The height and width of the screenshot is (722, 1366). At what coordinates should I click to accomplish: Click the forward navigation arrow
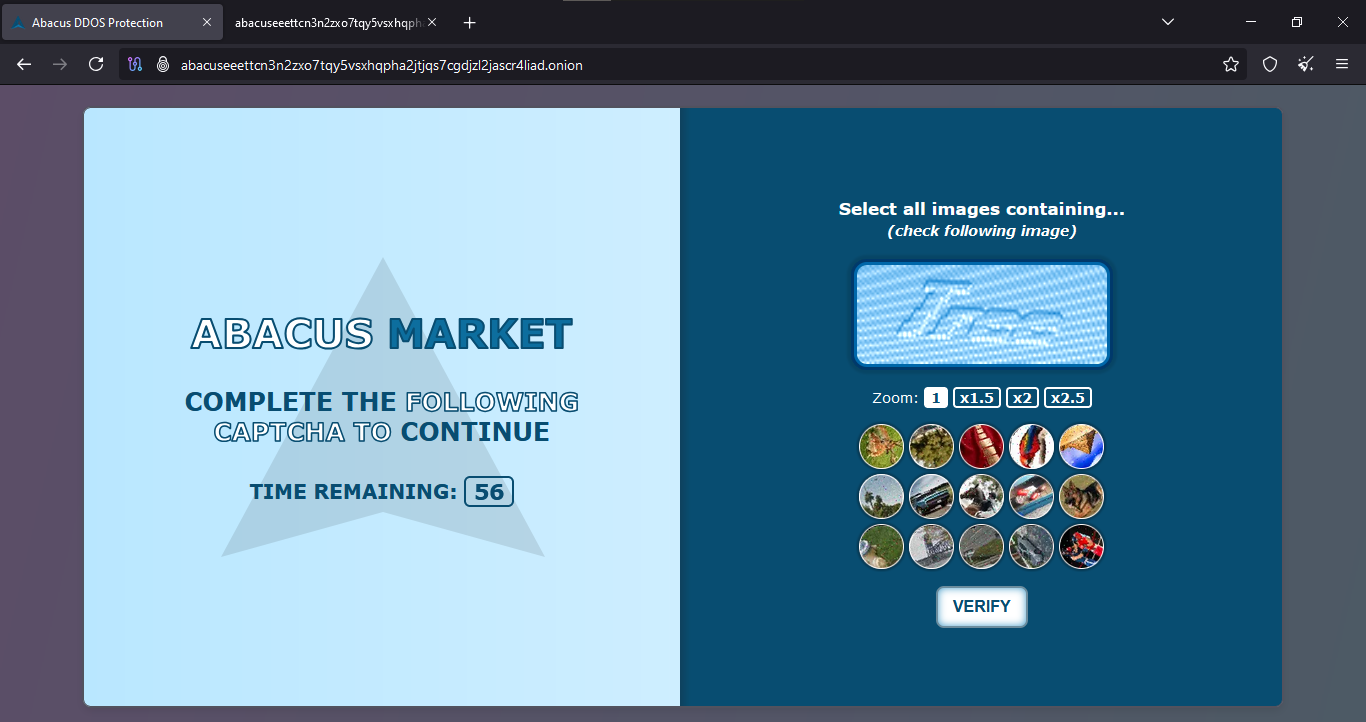(60, 64)
